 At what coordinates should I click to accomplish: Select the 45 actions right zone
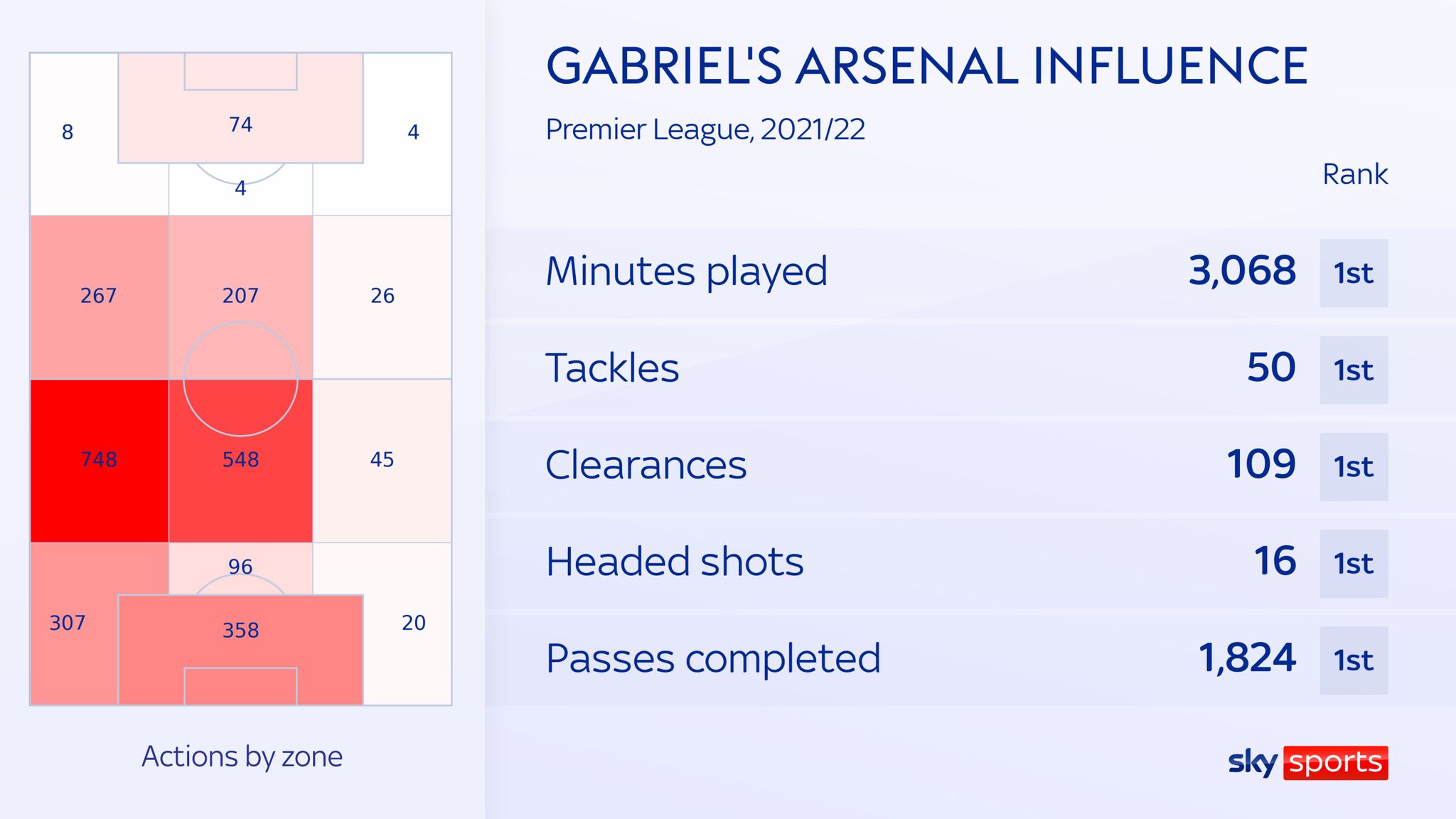click(x=382, y=461)
